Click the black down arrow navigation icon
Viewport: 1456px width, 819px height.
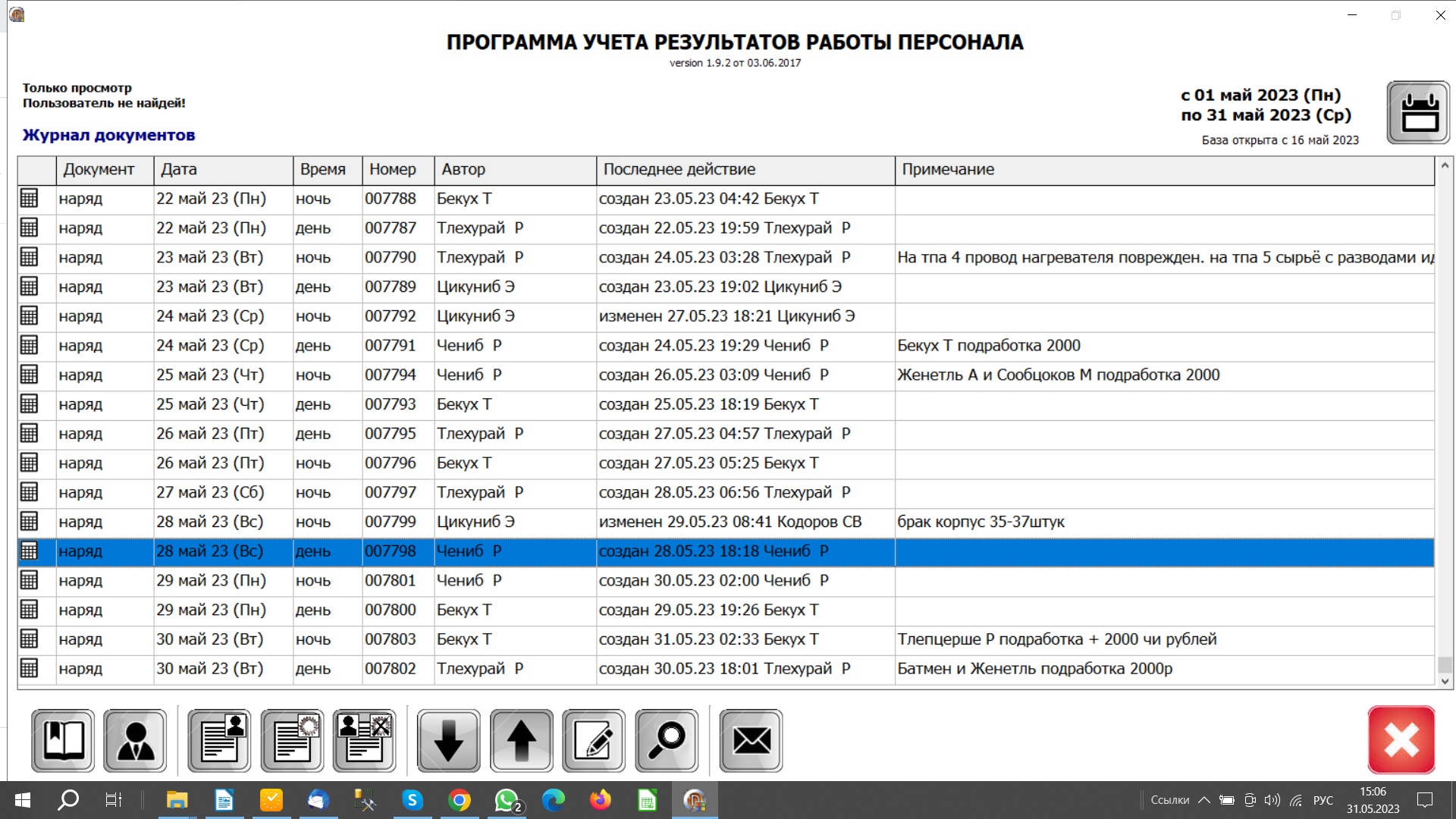pos(448,739)
